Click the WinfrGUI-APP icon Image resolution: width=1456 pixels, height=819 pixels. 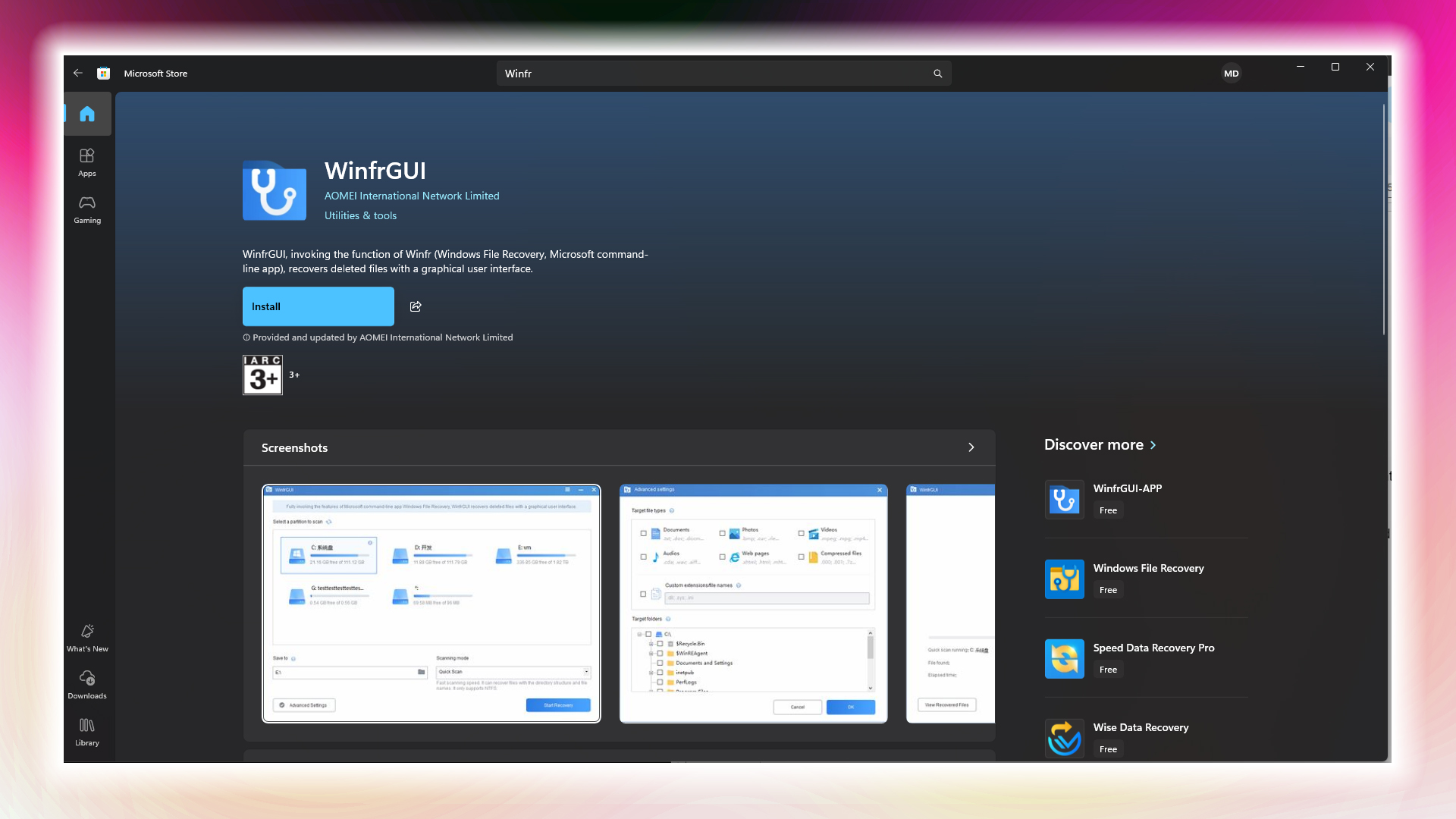coord(1065,500)
